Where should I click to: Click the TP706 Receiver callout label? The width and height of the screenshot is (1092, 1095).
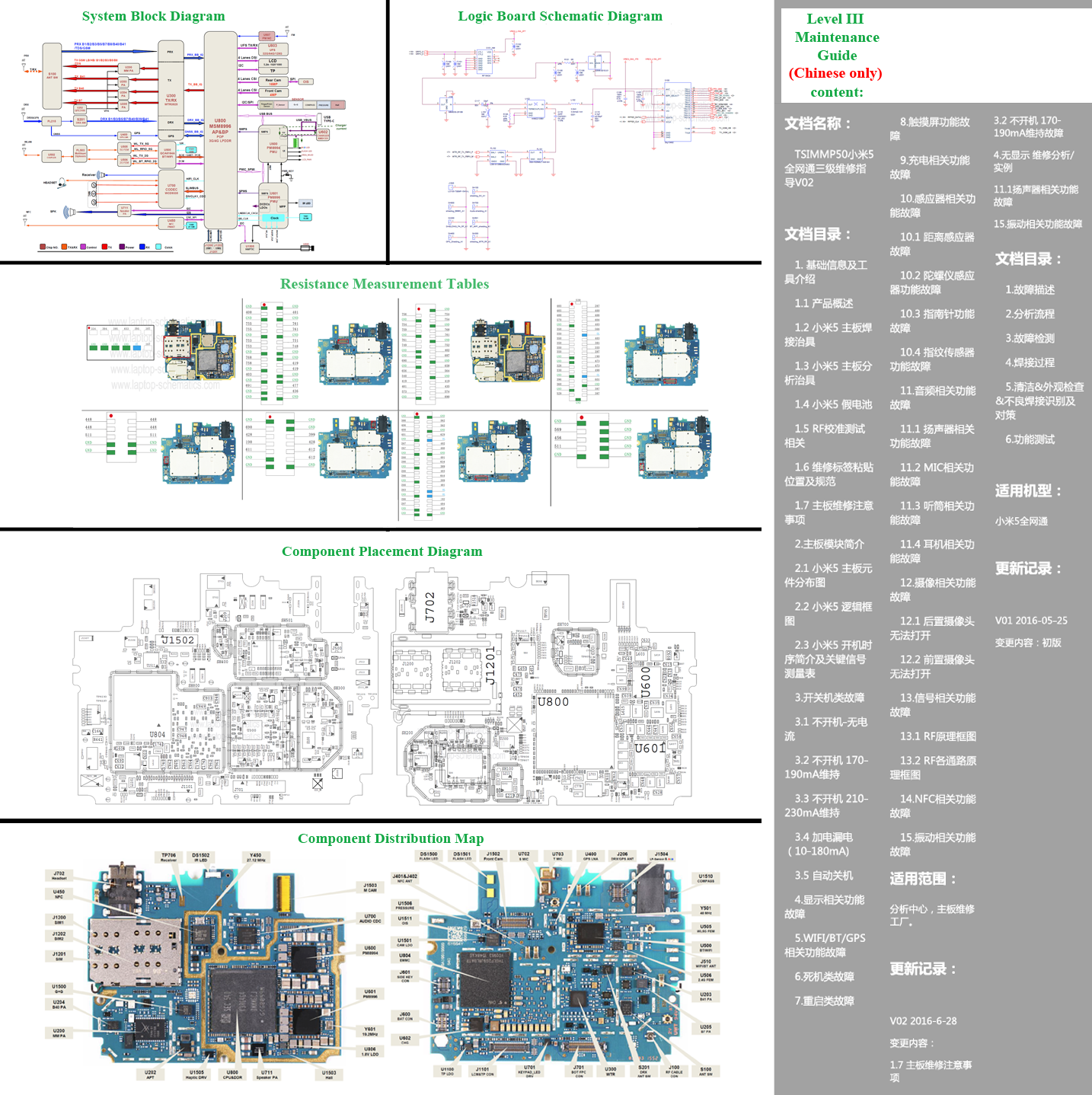pos(168,857)
